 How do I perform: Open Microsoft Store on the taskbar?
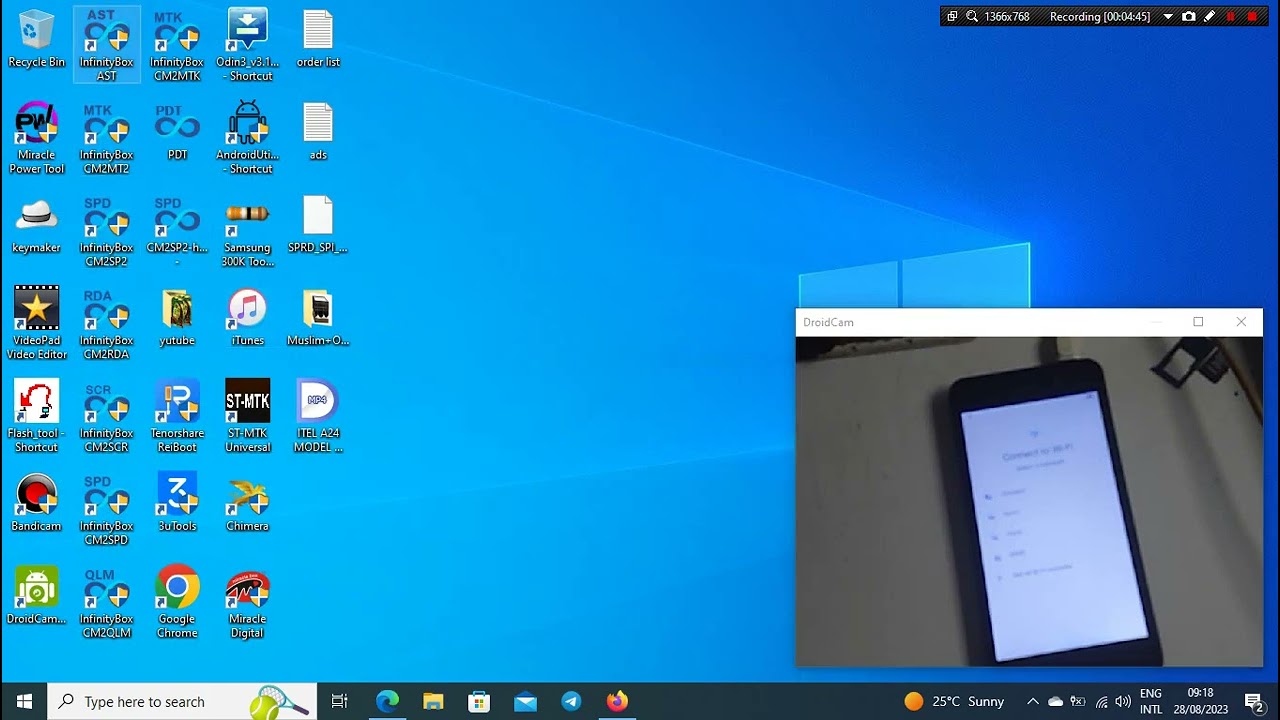[x=479, y=701]
